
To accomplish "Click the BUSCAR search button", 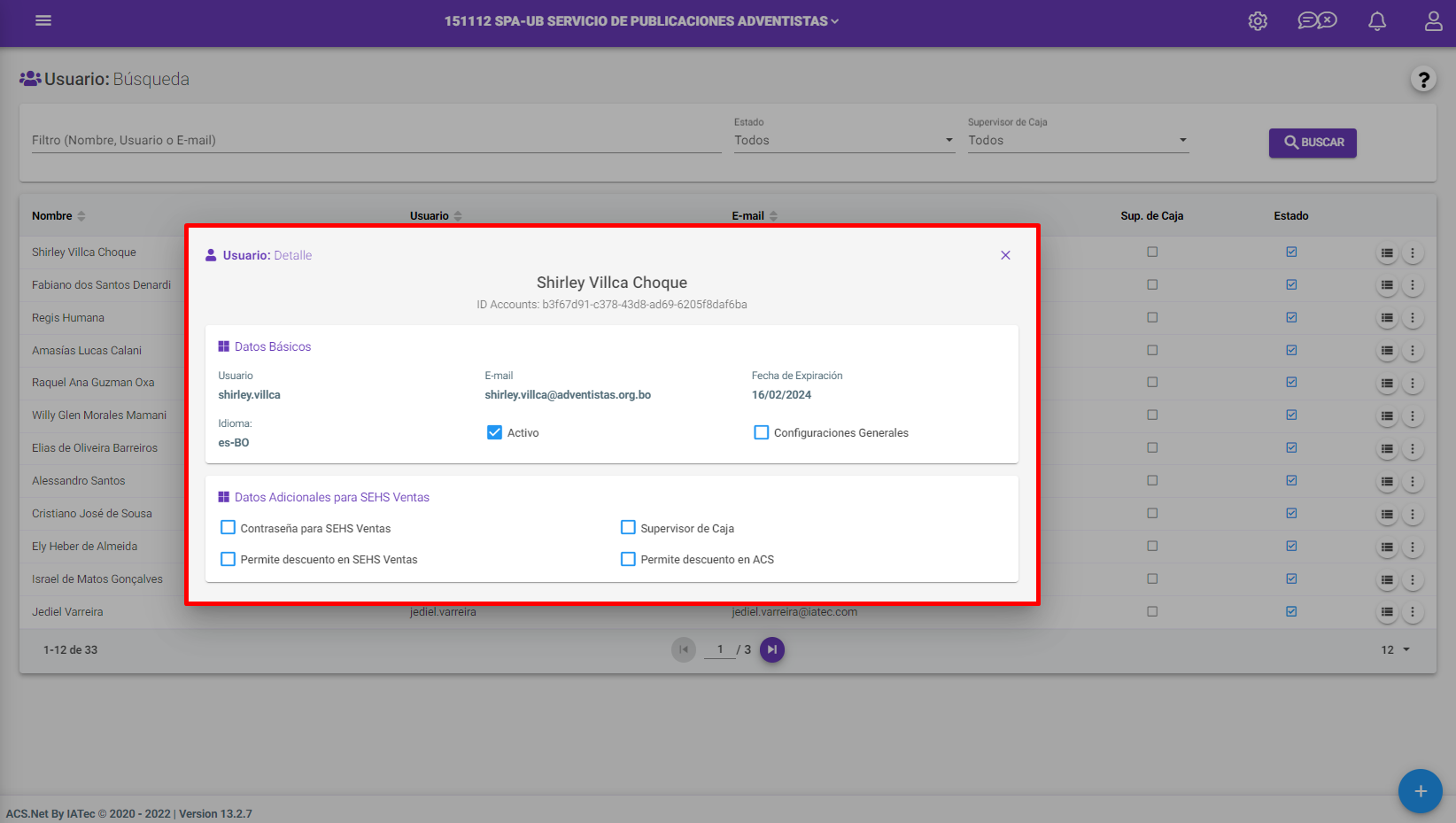I will 1313,143.
